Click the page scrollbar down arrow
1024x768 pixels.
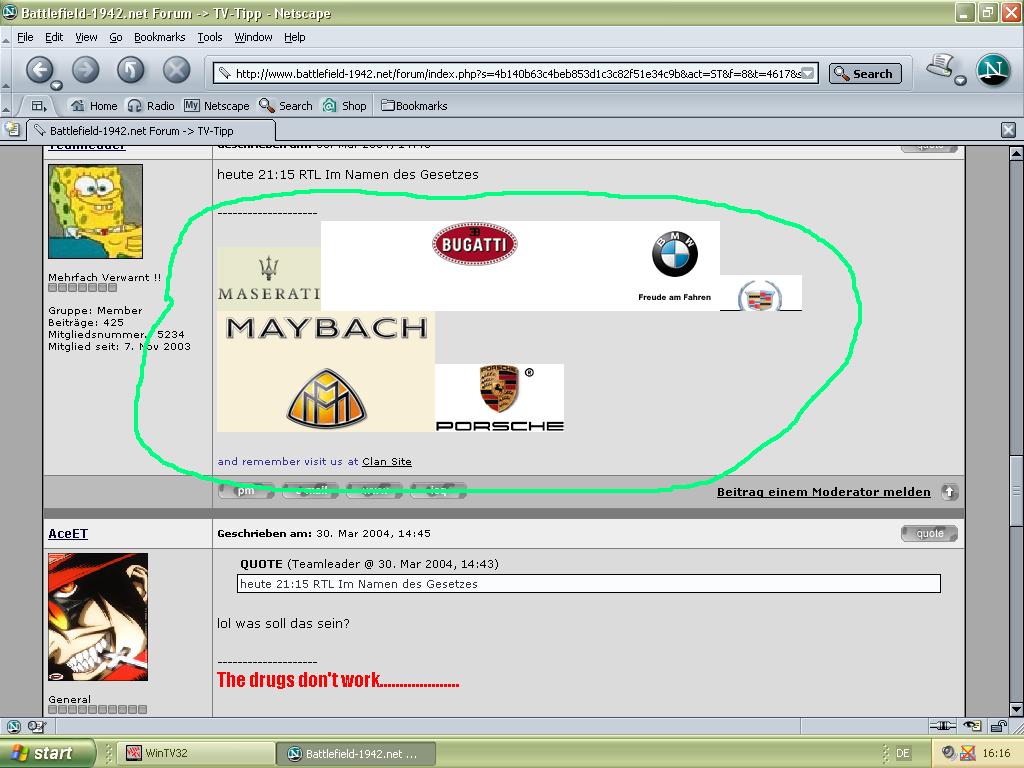coord(1016,709)
